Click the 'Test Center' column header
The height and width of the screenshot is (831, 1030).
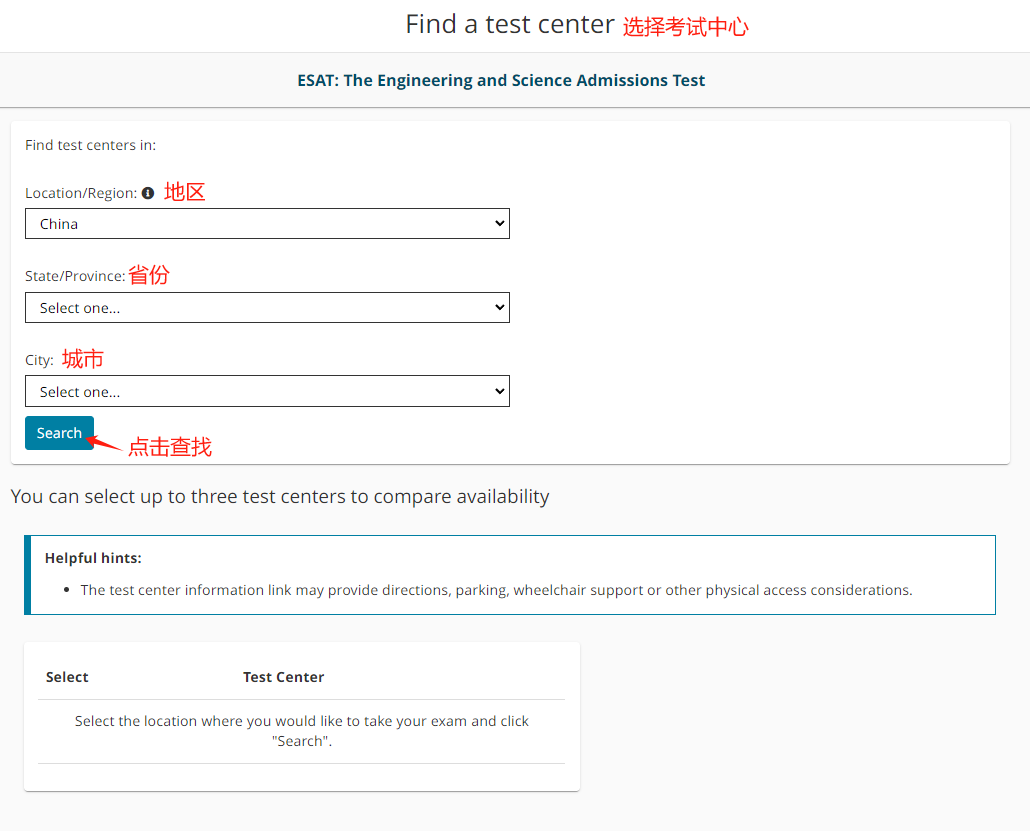click(283, 677)
